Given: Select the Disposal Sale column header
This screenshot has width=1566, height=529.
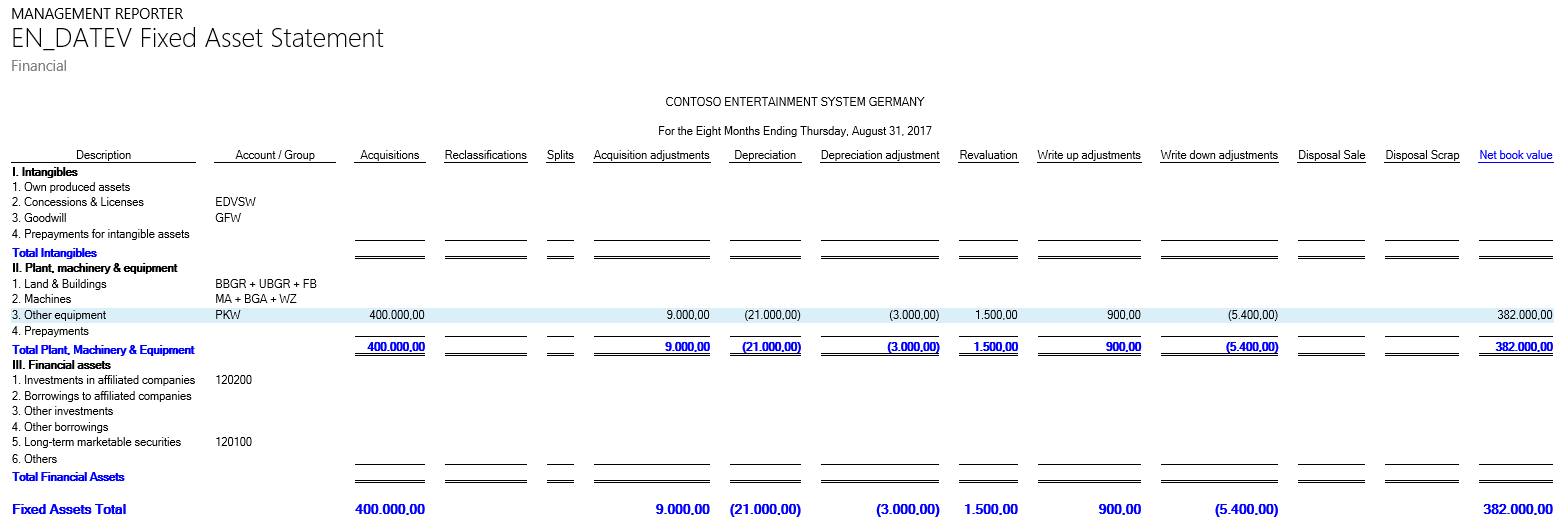Looking at the screenshot, I should click(1331, 155).
